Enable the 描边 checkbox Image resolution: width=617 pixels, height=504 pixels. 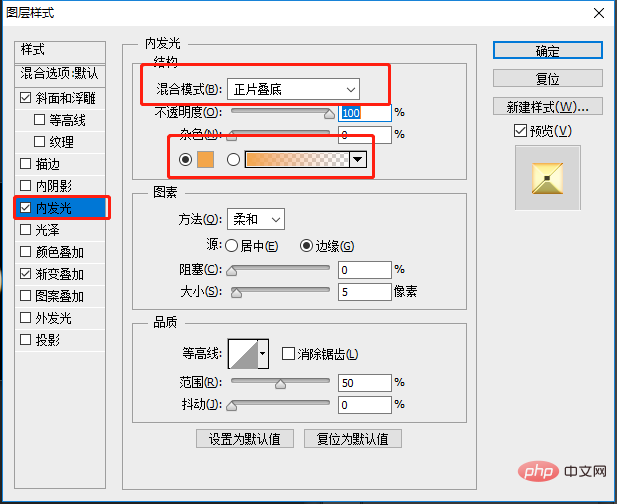[x=26, y=164]
